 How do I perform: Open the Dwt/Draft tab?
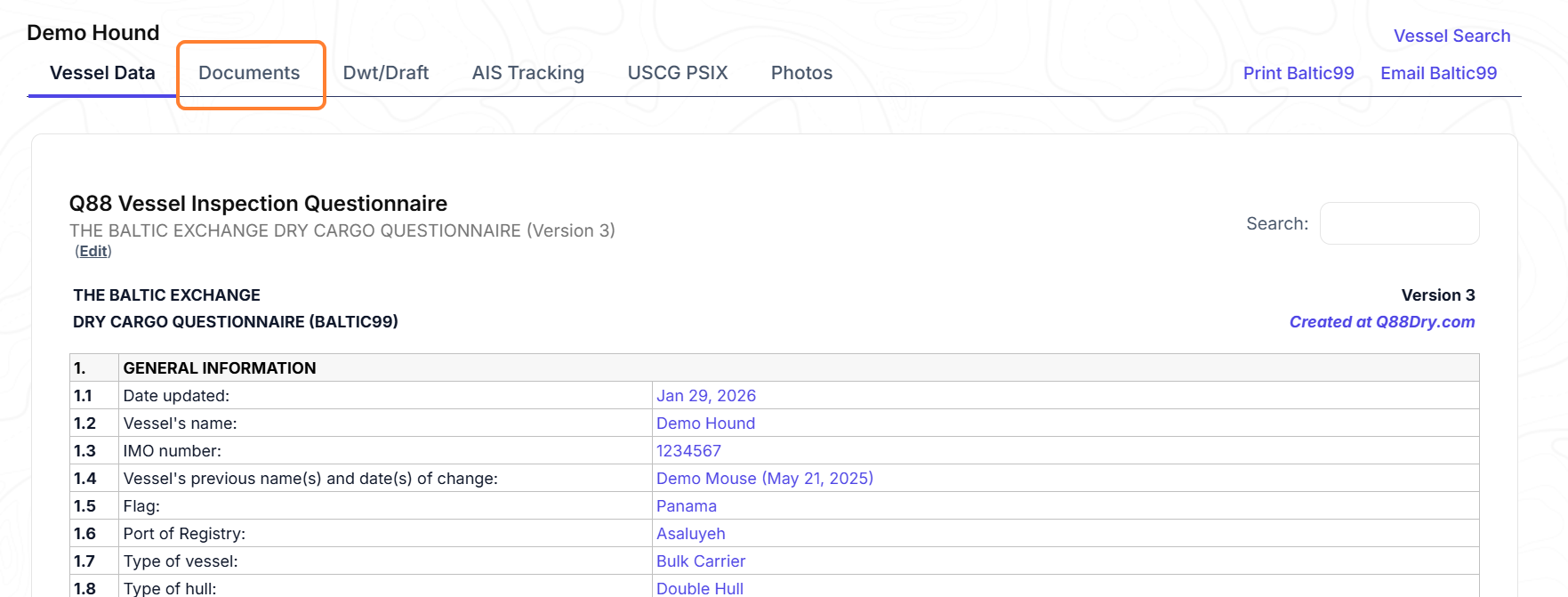(386, 73)
